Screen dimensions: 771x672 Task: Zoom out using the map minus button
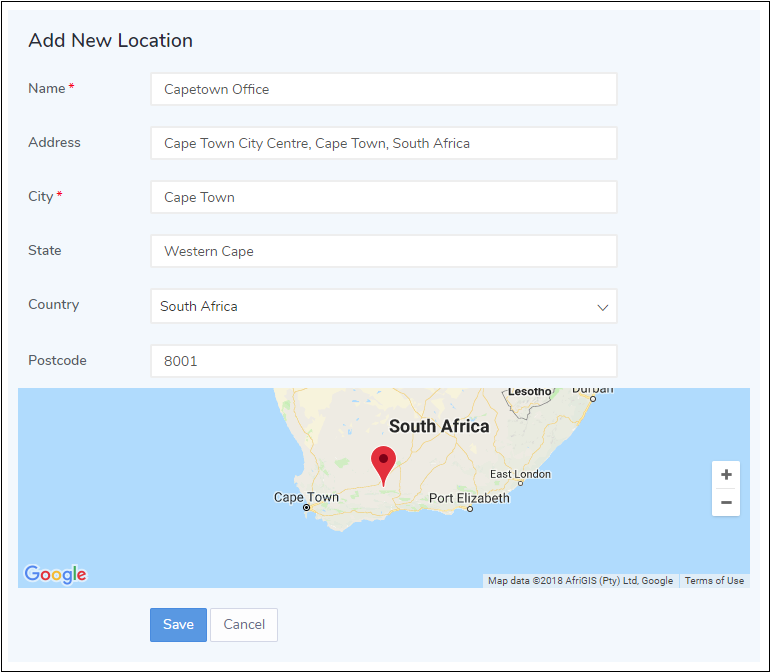(x=726, y=502)
